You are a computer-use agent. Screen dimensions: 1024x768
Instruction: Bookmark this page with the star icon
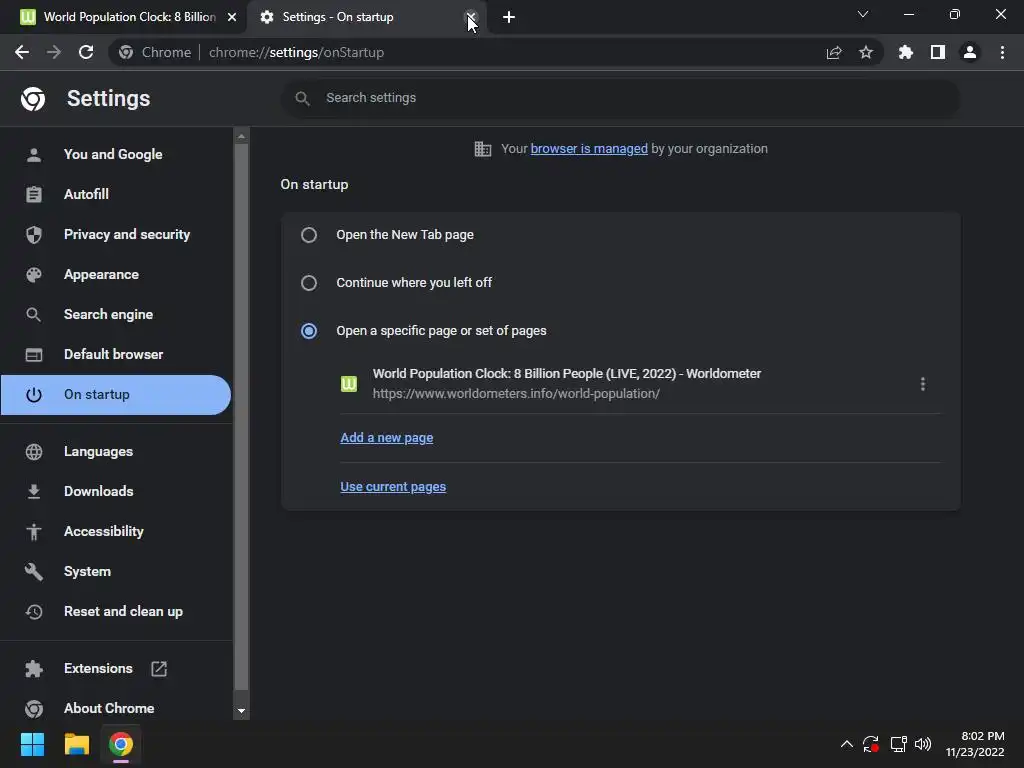pyautogui.click(x=866, y=52)
